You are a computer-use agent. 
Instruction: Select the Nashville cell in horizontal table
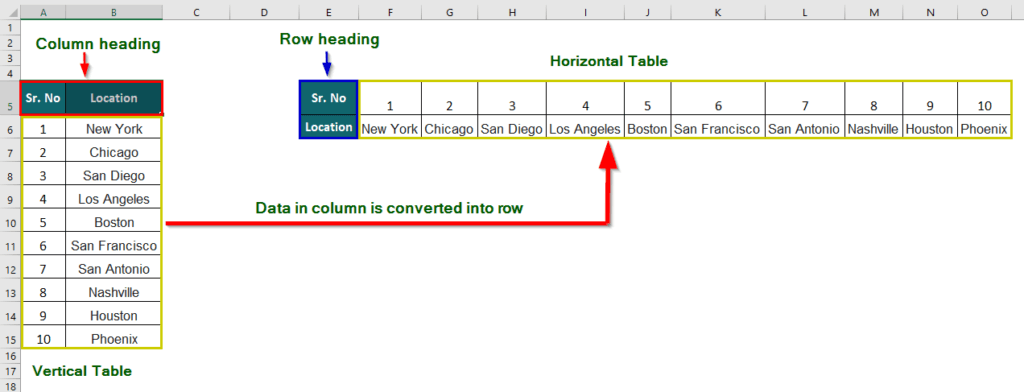(873, 129)
